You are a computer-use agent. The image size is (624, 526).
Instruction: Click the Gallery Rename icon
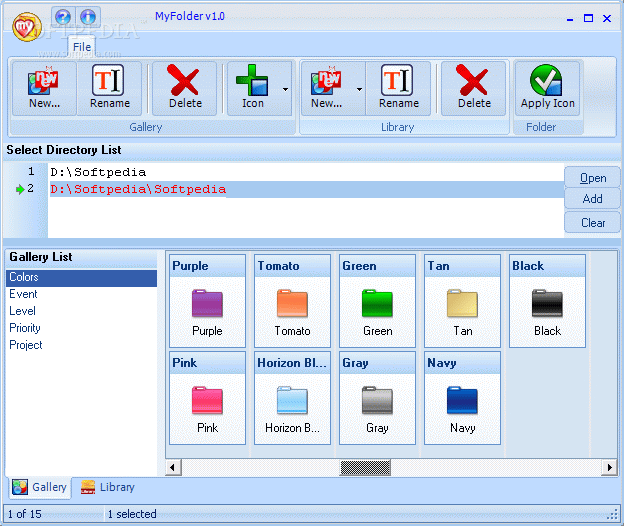click(x=108, y=80)
